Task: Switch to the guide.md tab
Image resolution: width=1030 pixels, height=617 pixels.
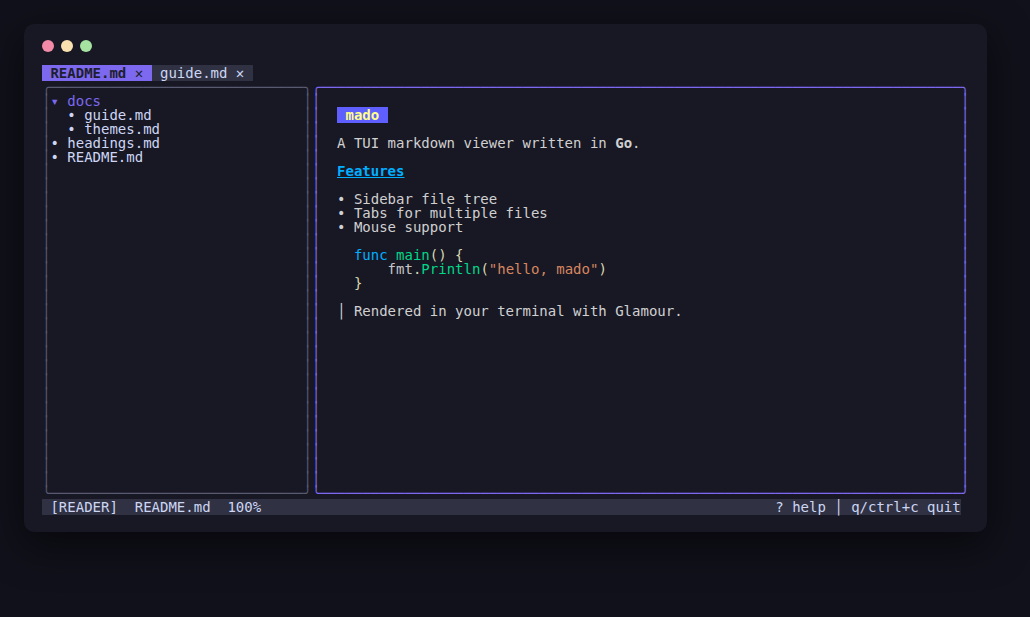Action: [x=193, y=73]
